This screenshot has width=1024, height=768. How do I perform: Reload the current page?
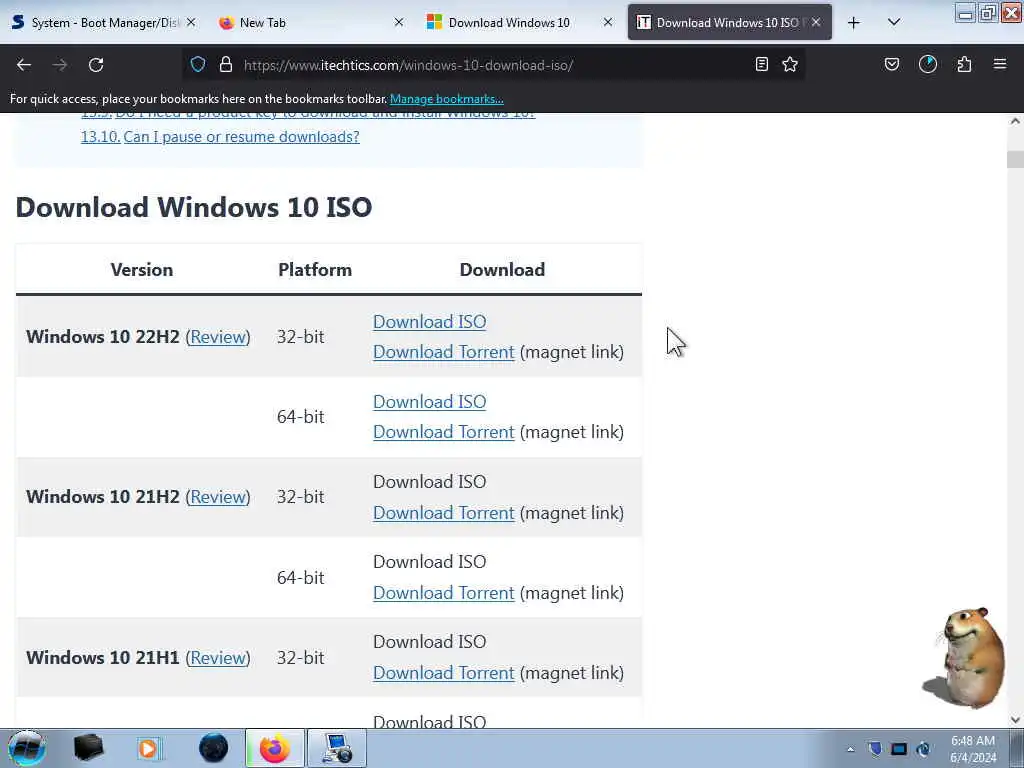tap(96, 65)
